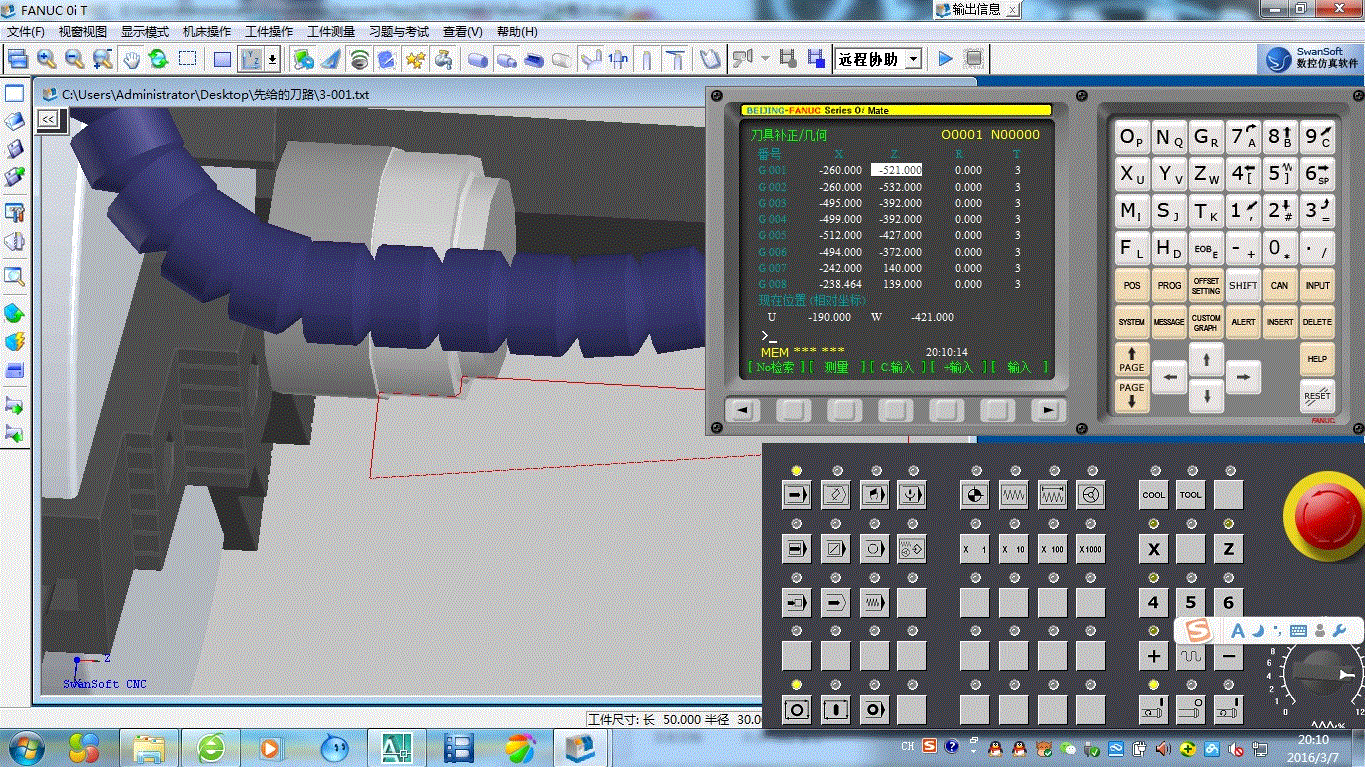Screen dimensions: 1365x767
Task: Click the green rotate view toolbar icon
Action: 158,59
